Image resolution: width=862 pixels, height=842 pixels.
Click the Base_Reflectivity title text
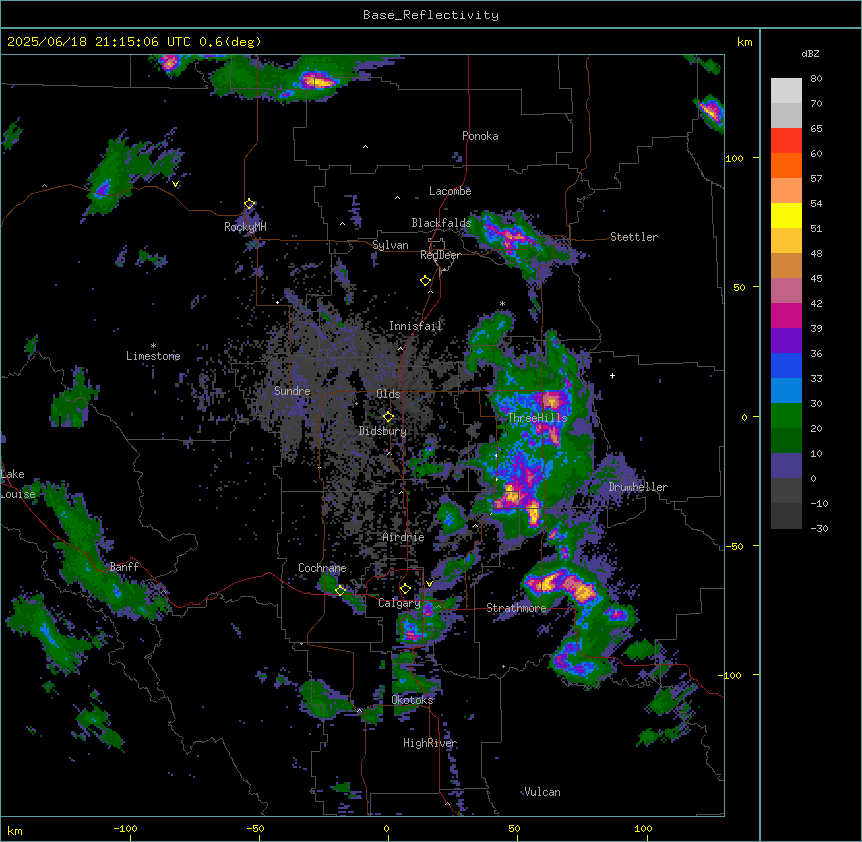(x=431, y=15)
